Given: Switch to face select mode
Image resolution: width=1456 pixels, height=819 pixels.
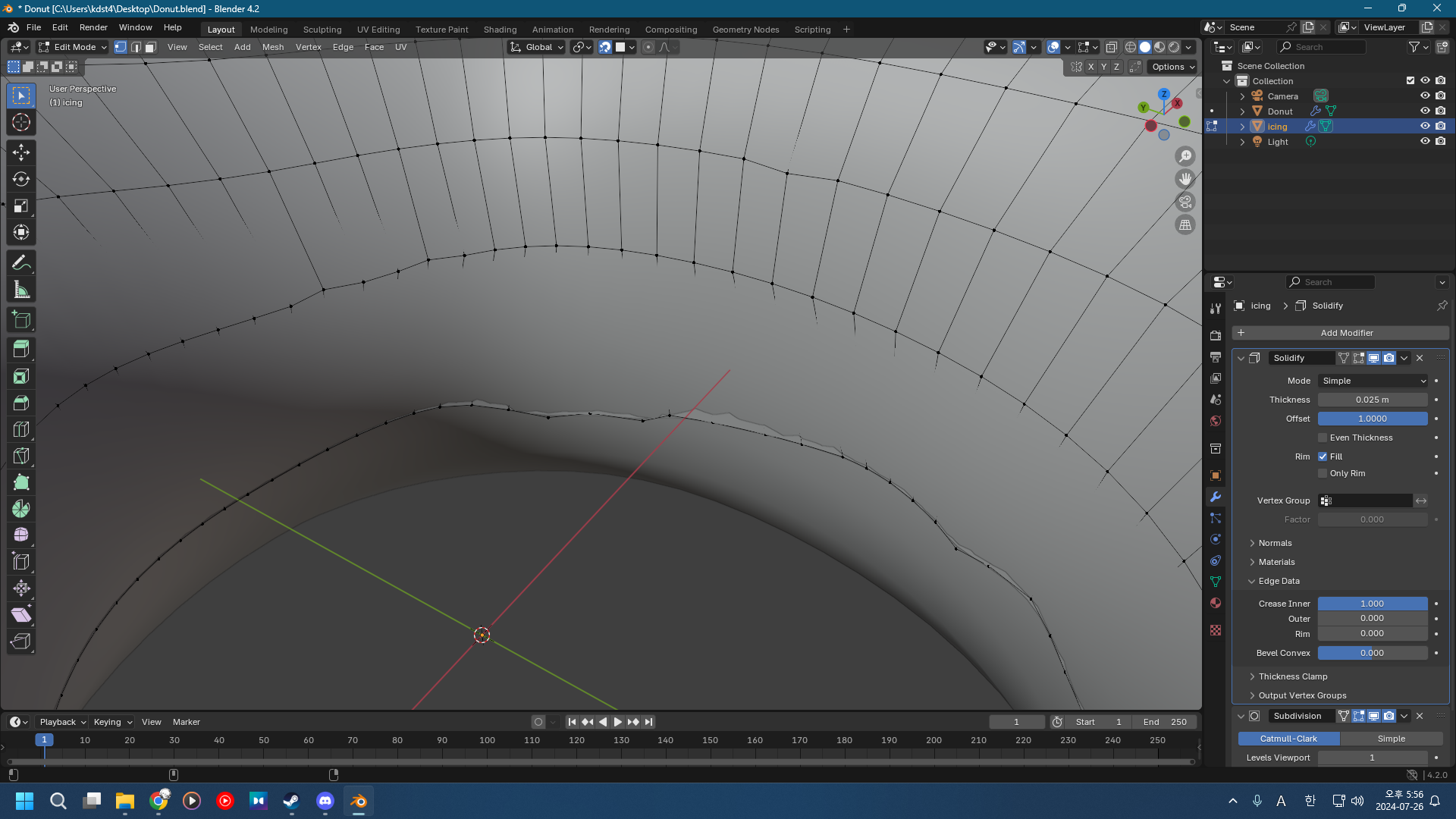Looking at the screenshot, I should point(151,47).
